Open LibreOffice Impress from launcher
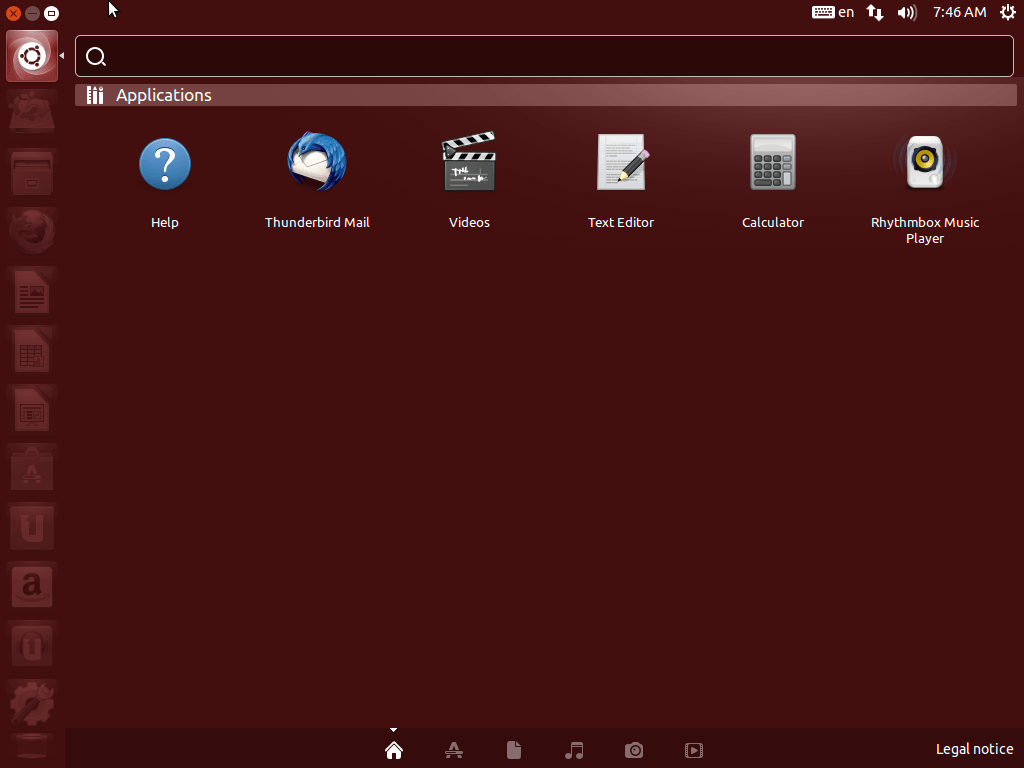 32,409
